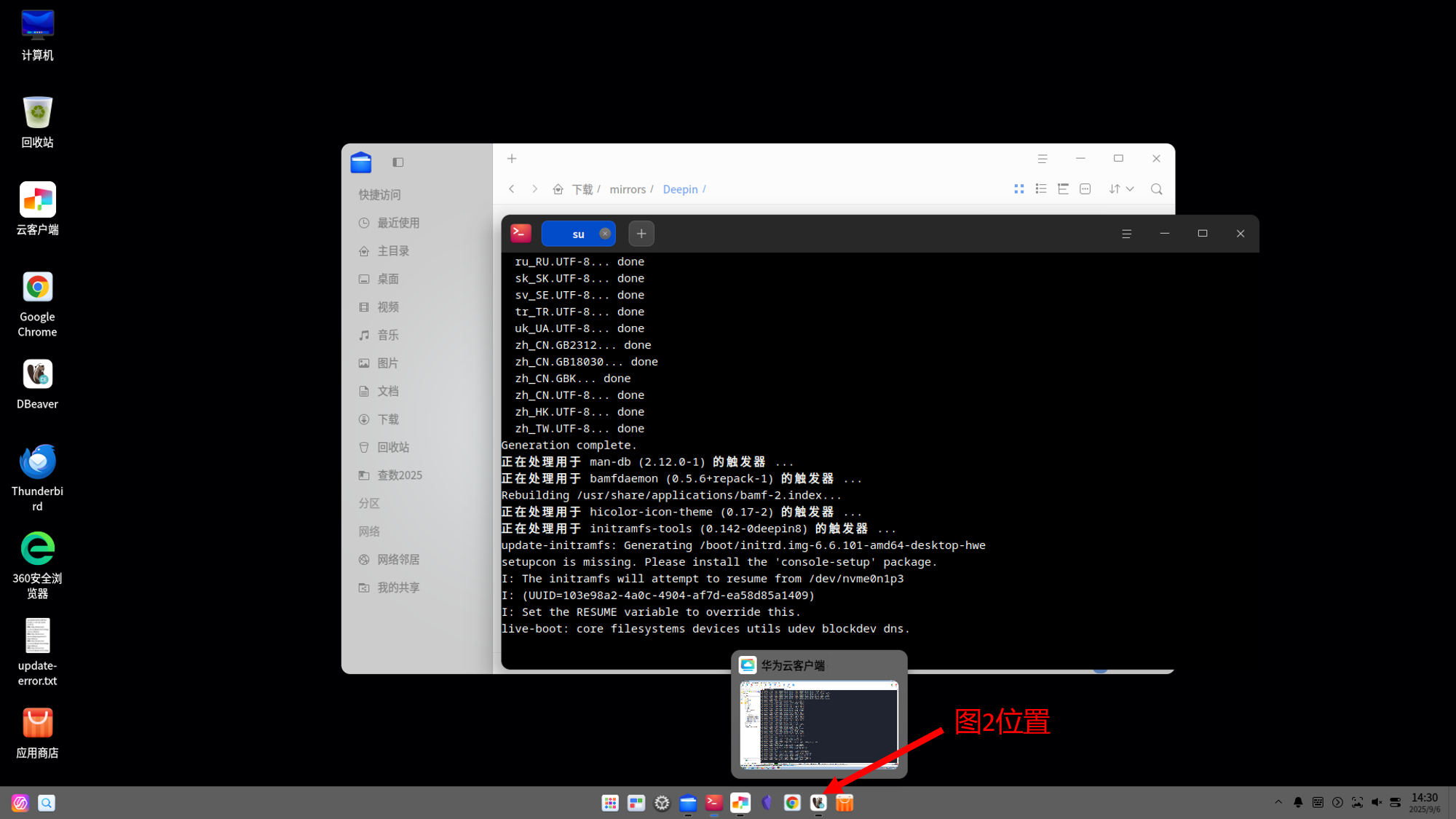Open Google Chrome from the dock
The width and height of the screenshot is (1456, 819).
[x=792, y=802]
